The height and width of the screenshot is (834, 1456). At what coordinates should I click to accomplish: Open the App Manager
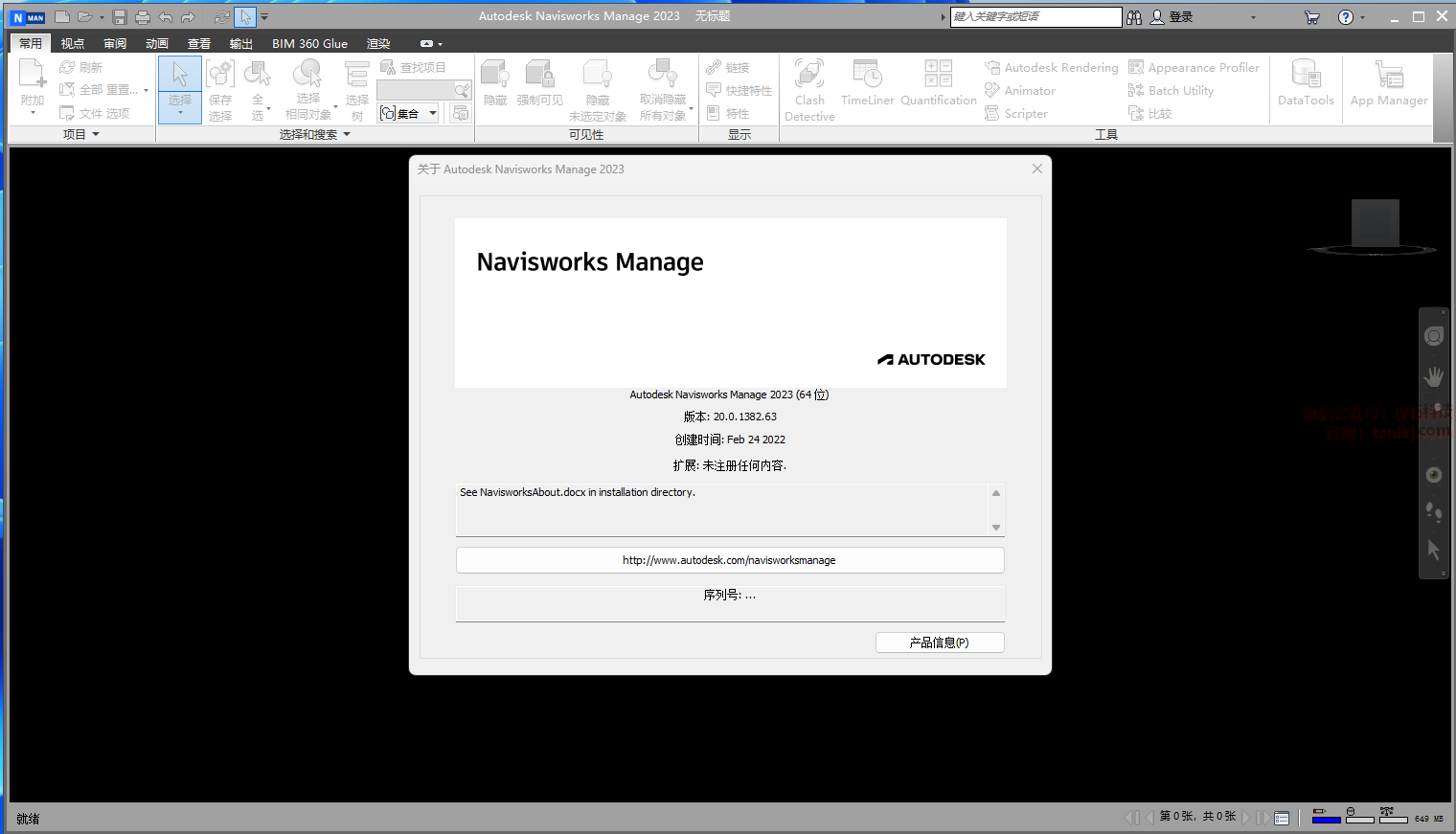(x=1388, y=83)
